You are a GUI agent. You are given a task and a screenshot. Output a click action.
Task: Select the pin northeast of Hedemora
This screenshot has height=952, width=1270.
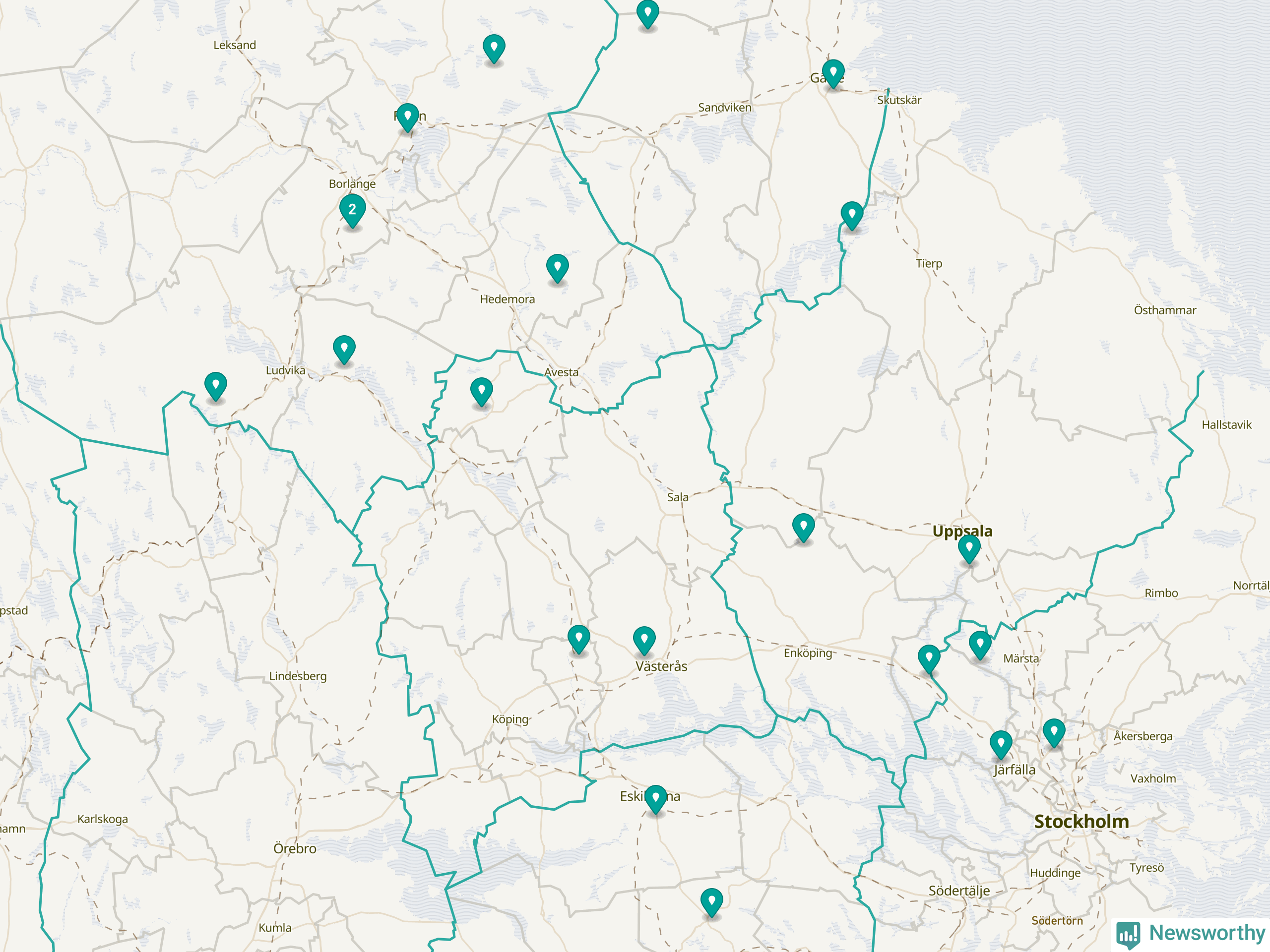(x=557, y=267)
